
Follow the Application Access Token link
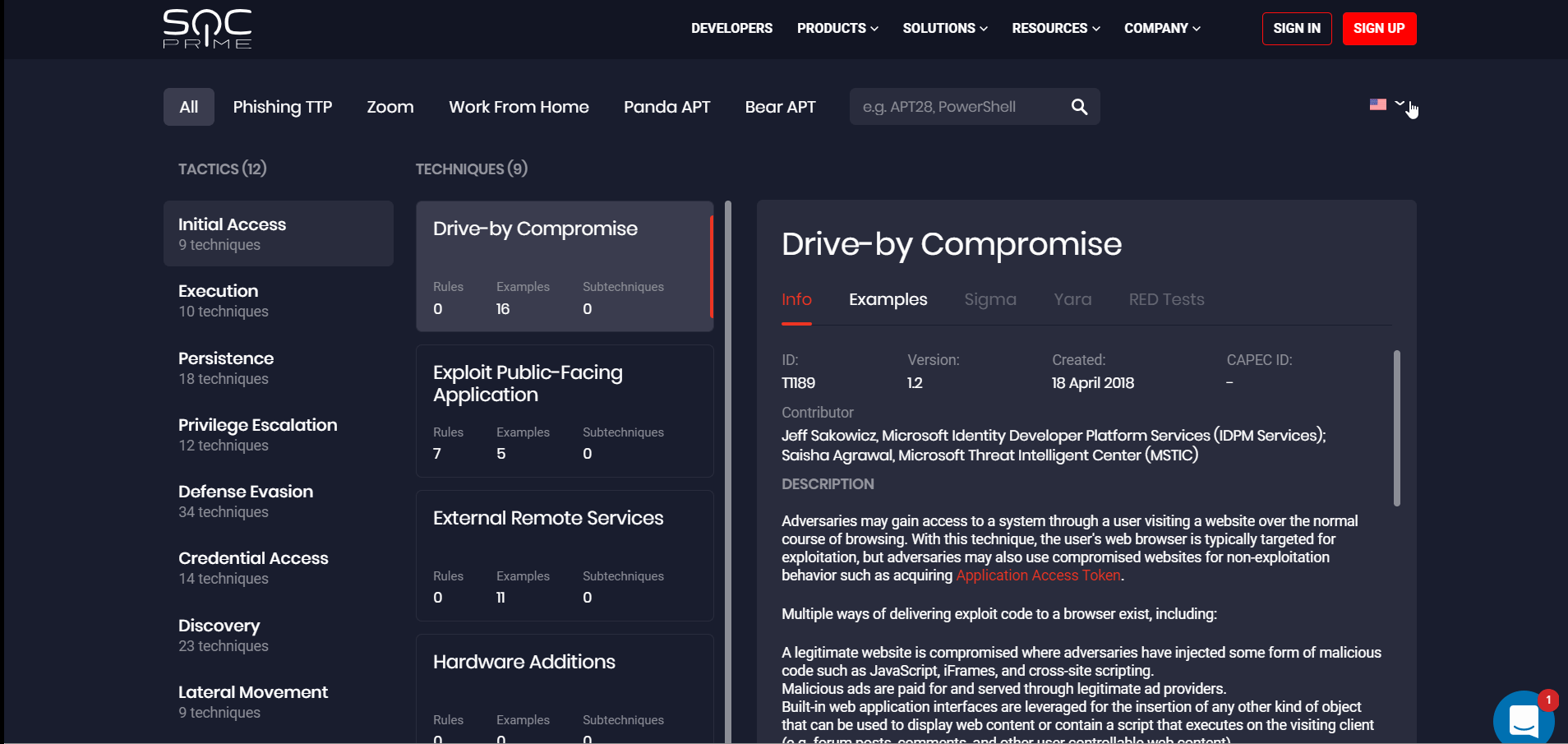(1038, 575)
